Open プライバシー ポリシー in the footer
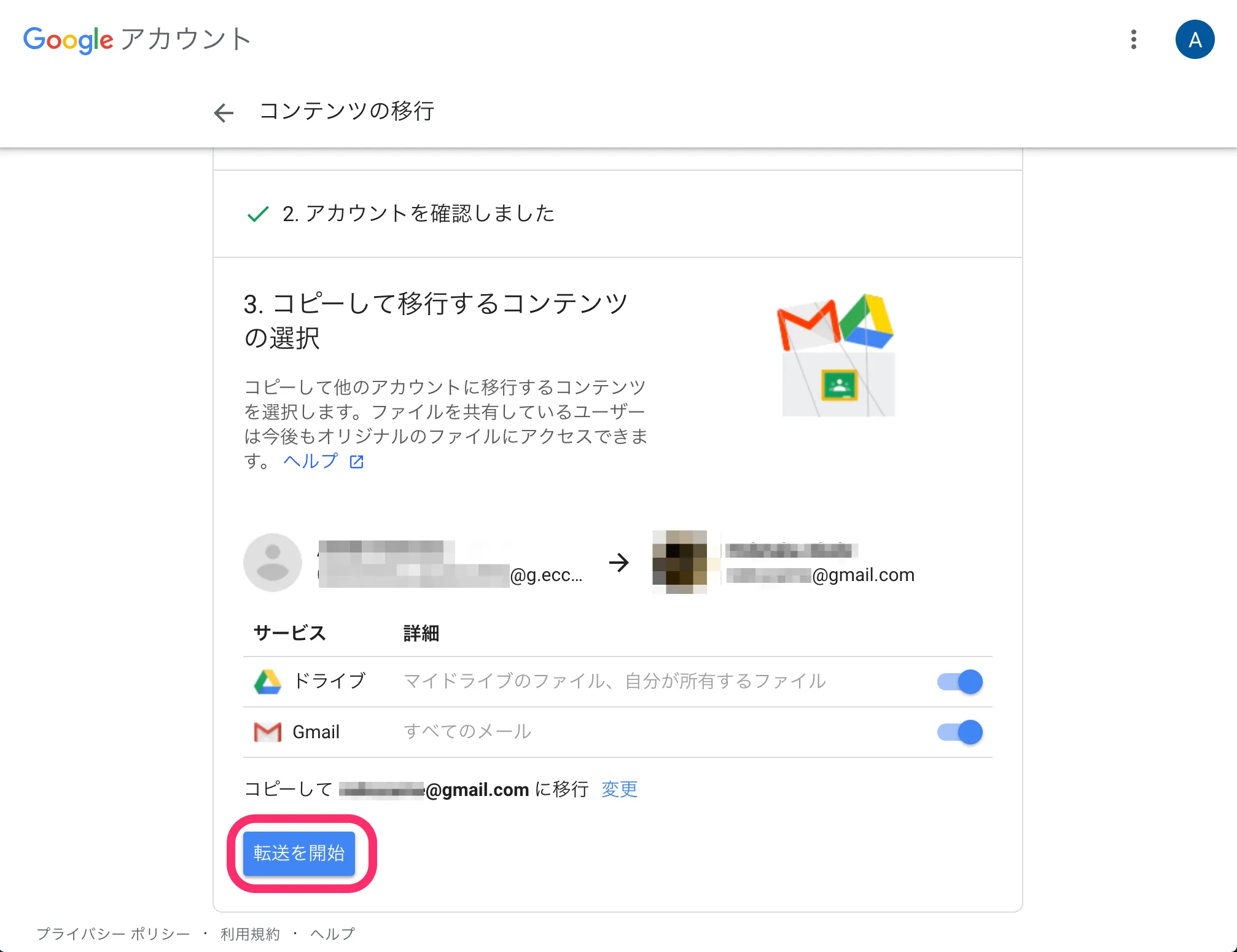This screenshot has width=1237, height=952. tap(114, 934)
